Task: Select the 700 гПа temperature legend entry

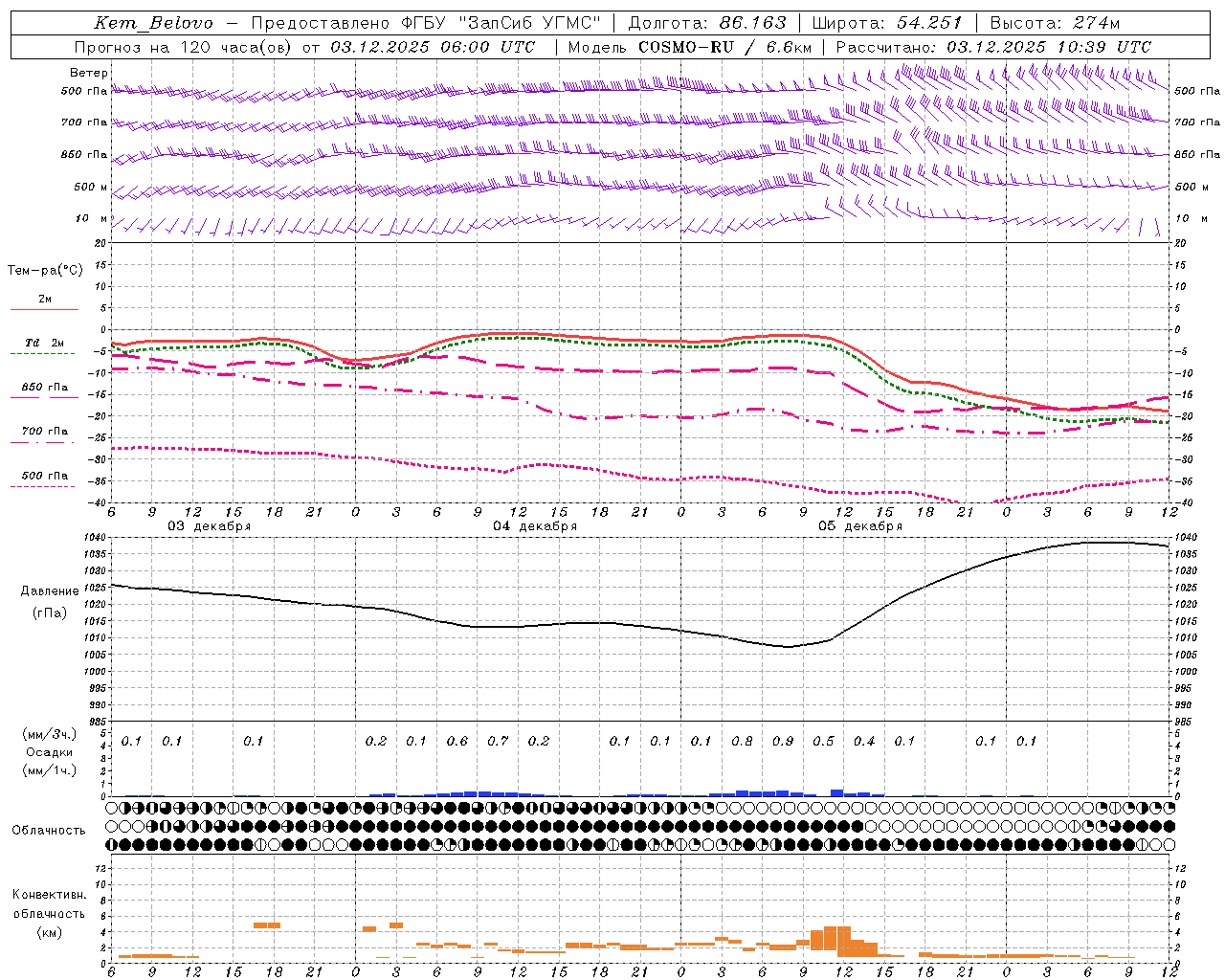Action: [x=45, y=432]
